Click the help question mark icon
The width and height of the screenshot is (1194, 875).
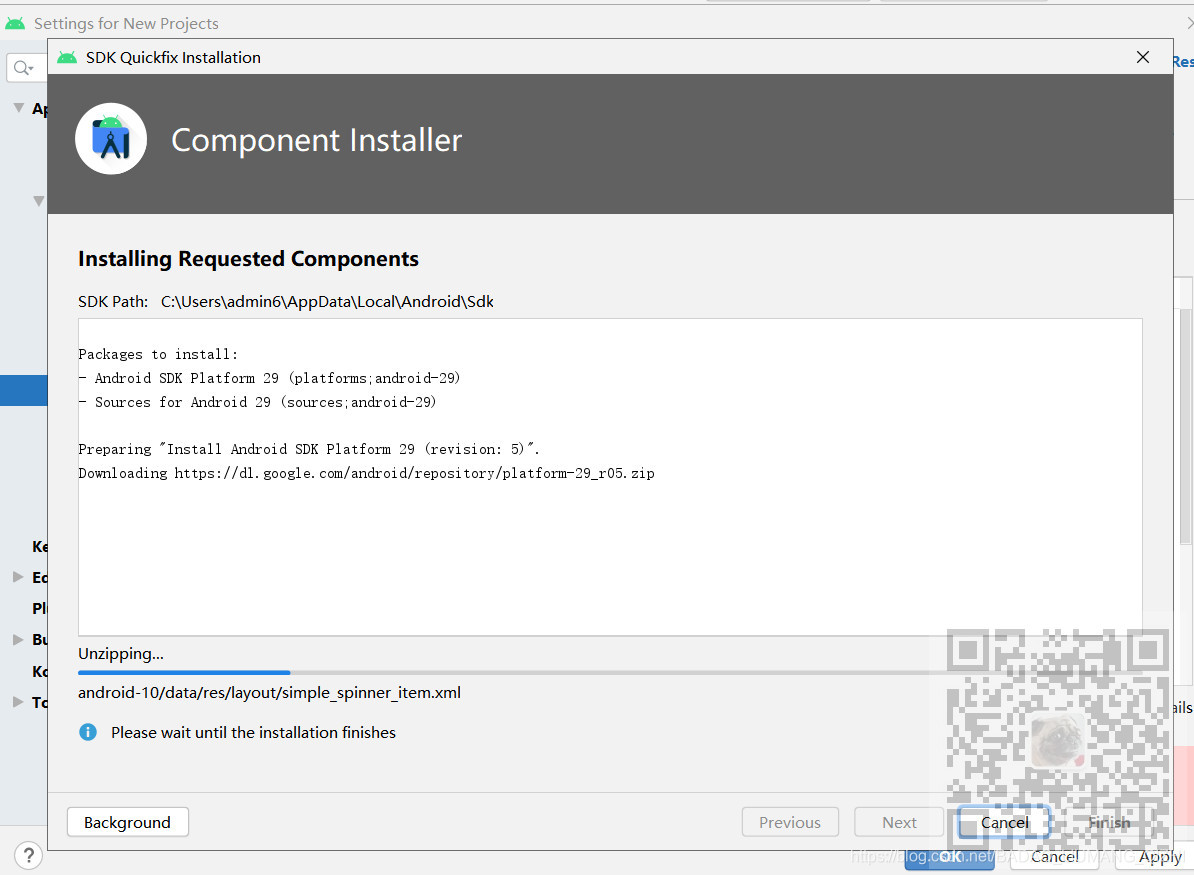click(29, 855)
